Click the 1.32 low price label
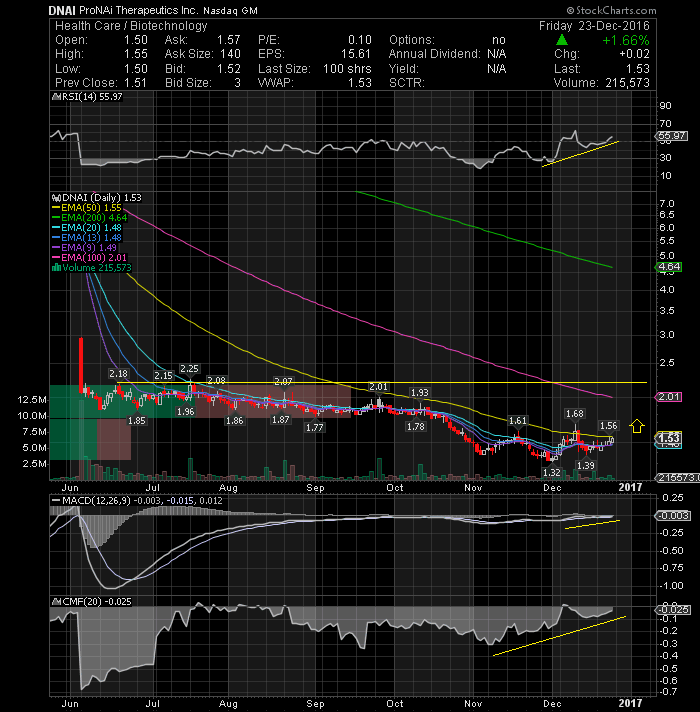700x712 pixels. tap(552, 473)
